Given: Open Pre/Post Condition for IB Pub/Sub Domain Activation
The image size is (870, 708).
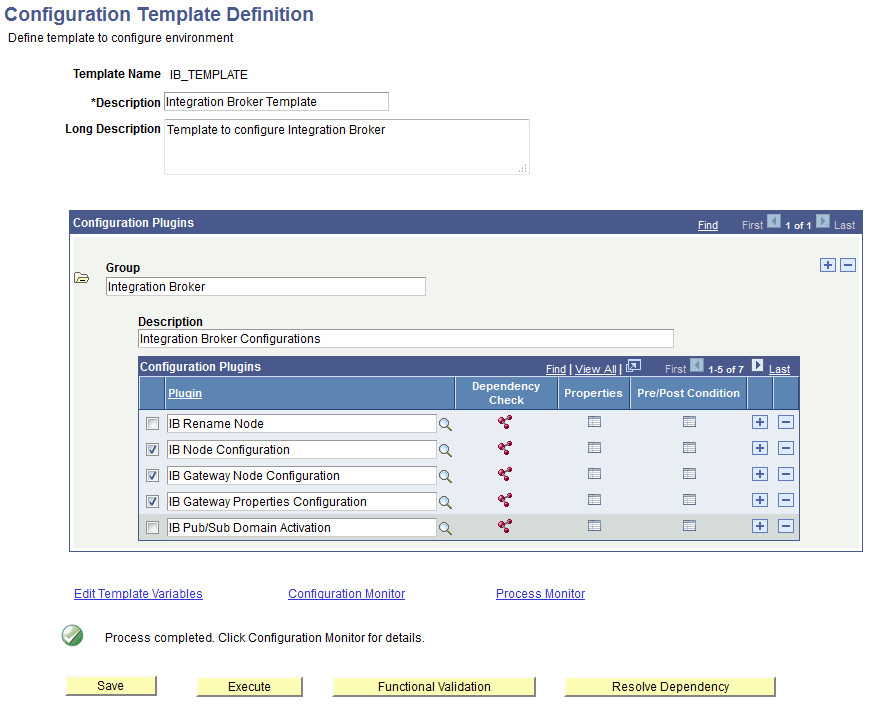Looking at the screenshot, I should pos(689,526).
